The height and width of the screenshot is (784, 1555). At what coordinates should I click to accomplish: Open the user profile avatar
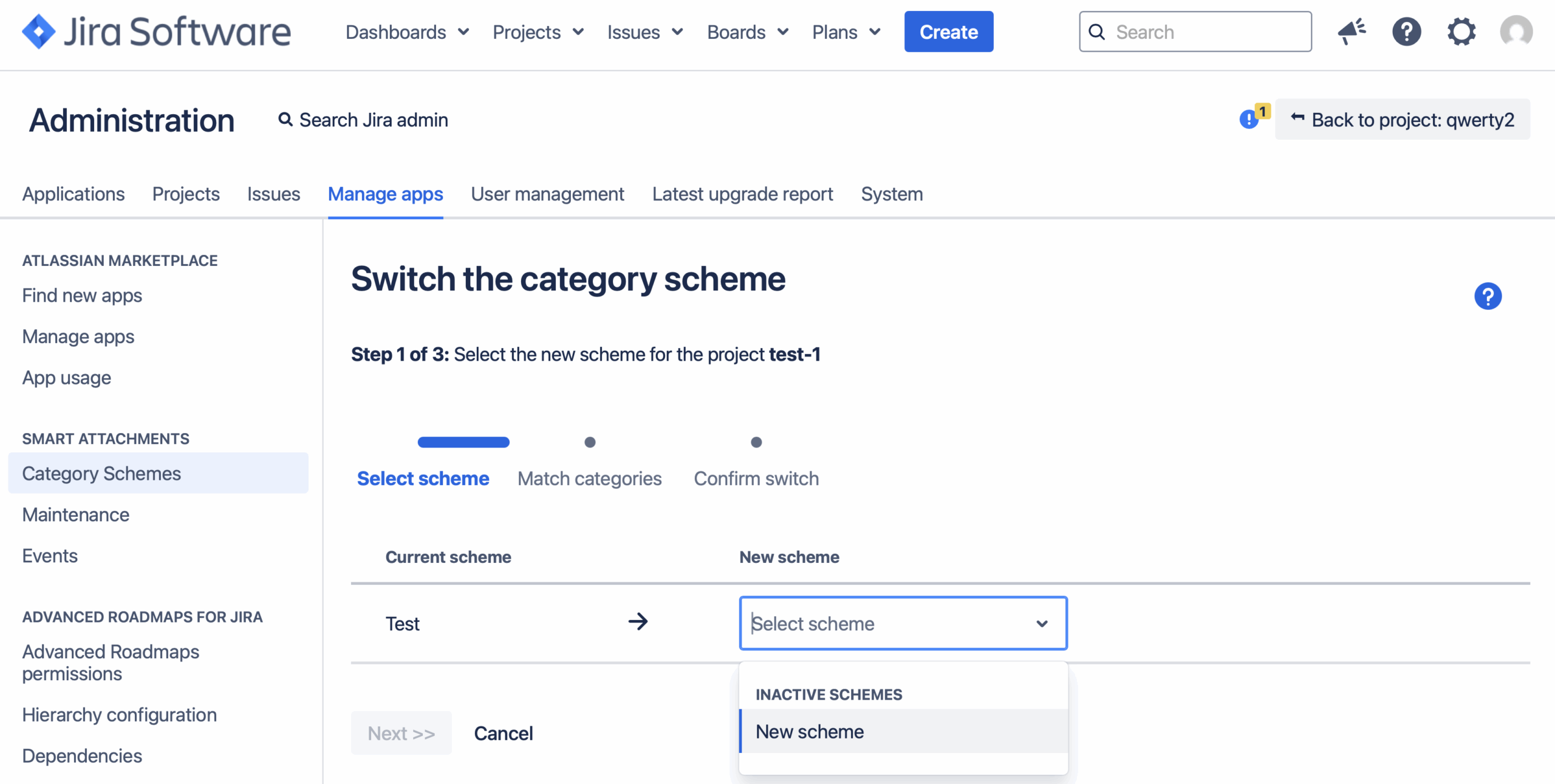[x=1516, y=32]
